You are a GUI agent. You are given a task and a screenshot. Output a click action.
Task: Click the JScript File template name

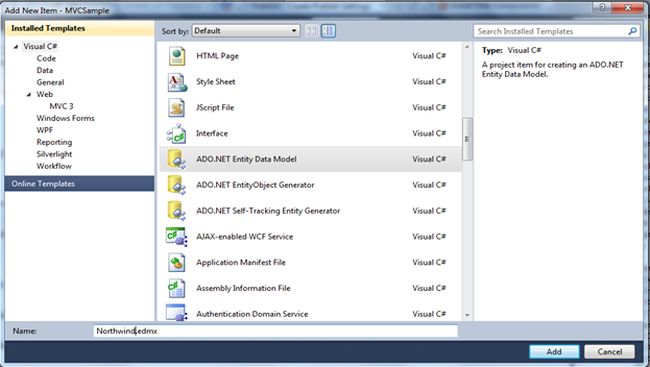(215, 108)
